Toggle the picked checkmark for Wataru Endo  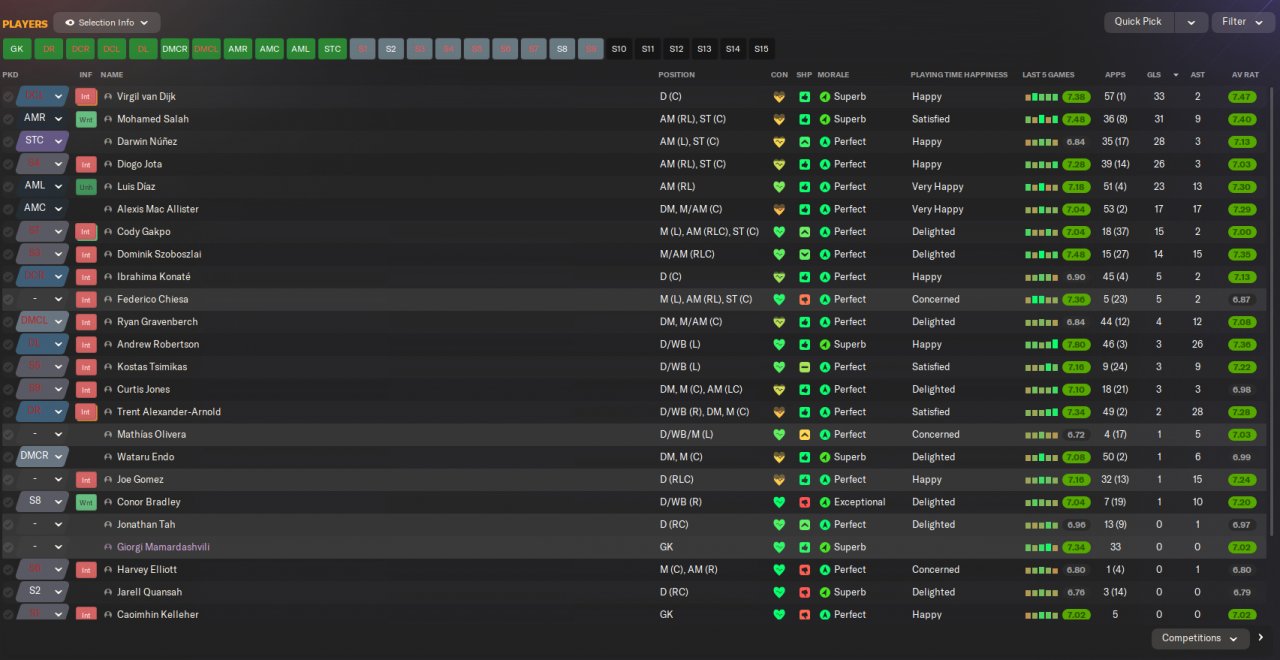click(8, 457)
